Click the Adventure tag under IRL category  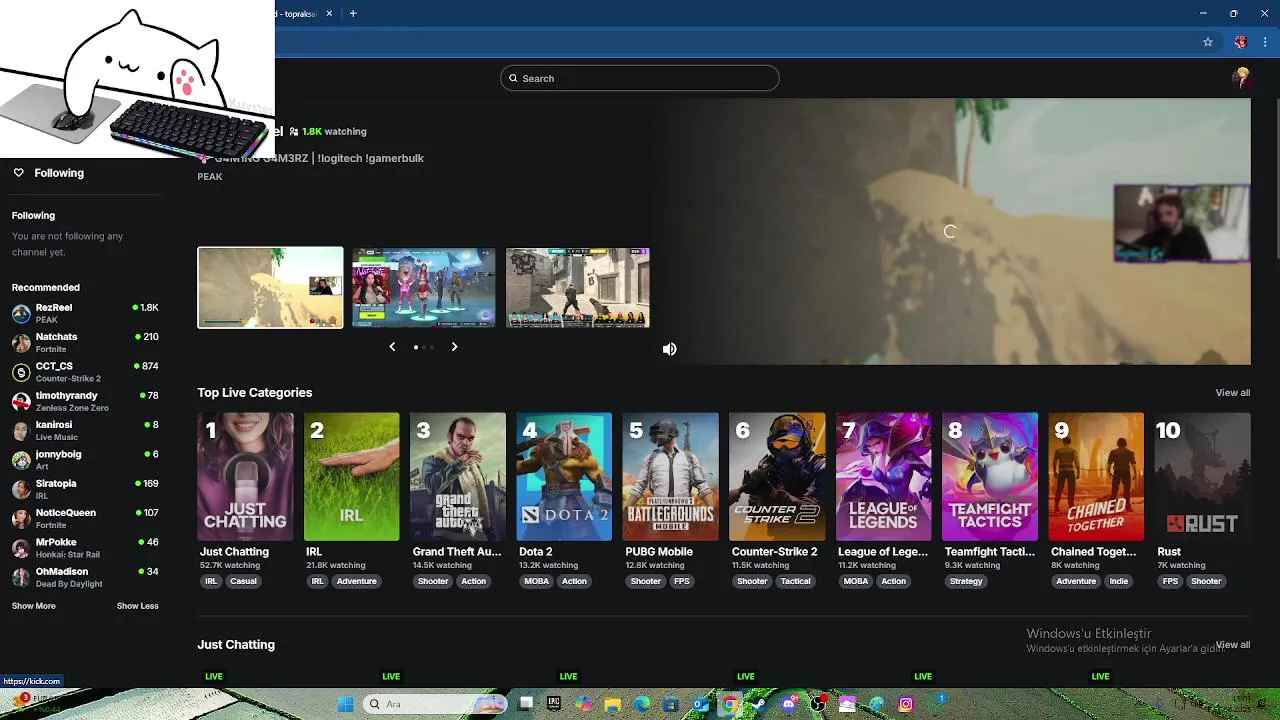point(356,581)
